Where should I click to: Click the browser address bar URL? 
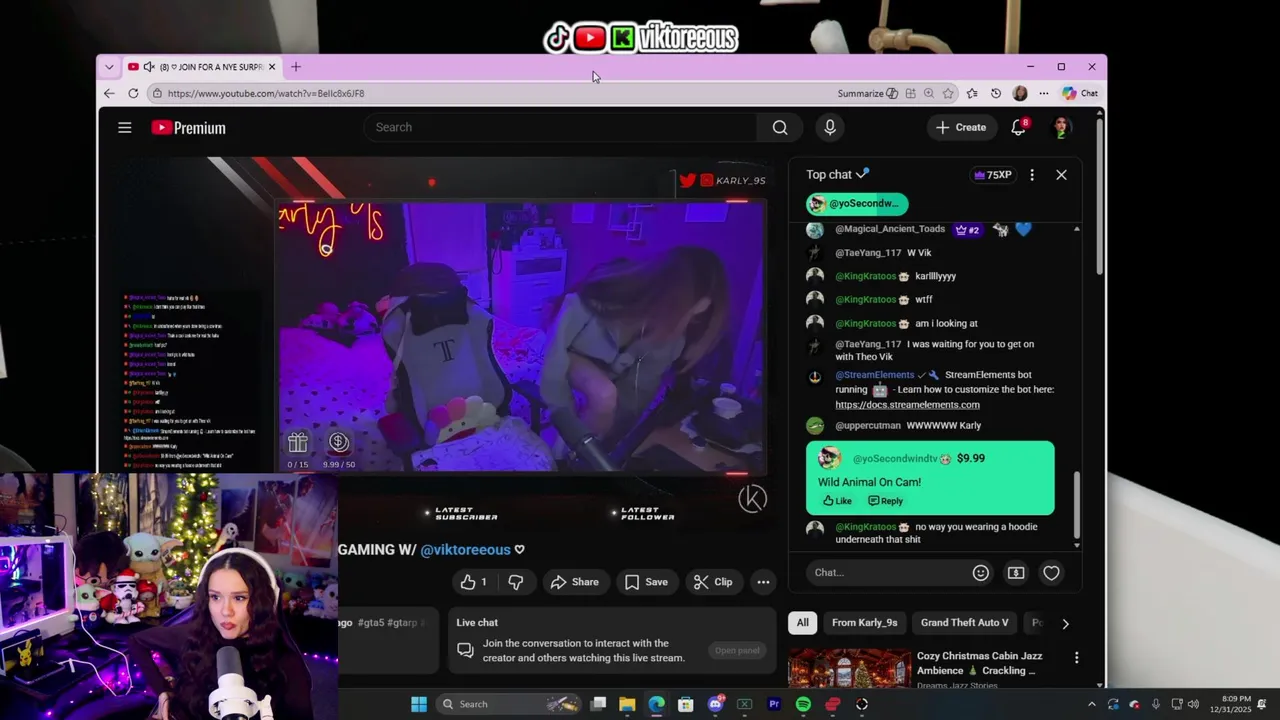pos(266,93)
